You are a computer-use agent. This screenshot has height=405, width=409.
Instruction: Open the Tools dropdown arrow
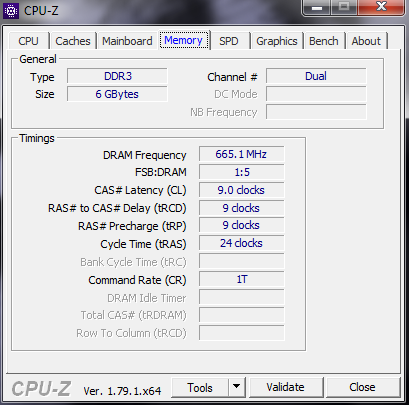(x=237, y=387)
